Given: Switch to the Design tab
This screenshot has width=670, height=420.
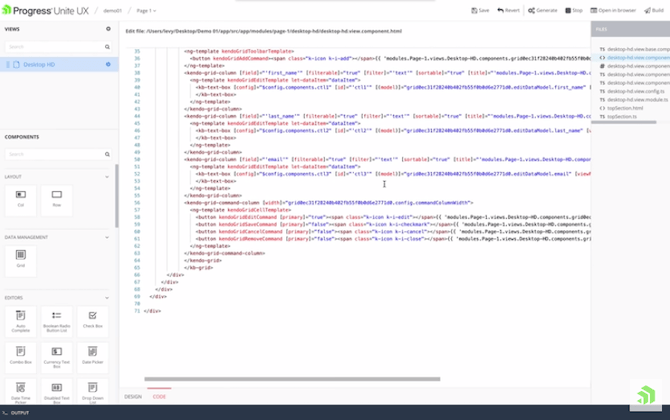Looking at the screenshot, I should click(133, 397).
